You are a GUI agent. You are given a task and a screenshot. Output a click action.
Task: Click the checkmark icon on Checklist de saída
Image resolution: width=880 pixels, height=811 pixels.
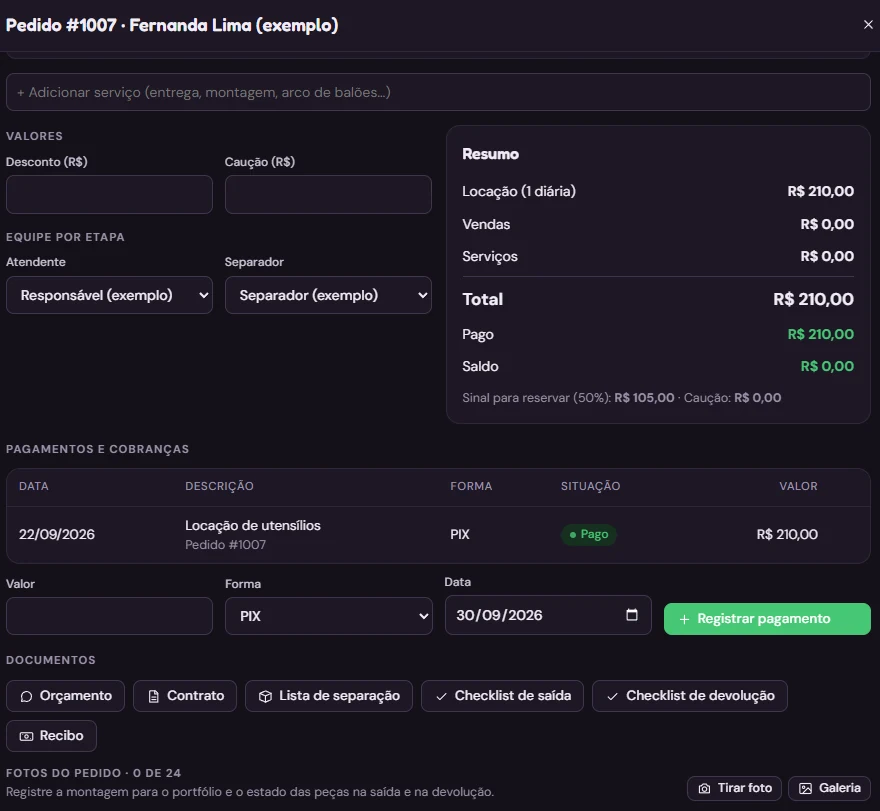(x=442, y=697)
